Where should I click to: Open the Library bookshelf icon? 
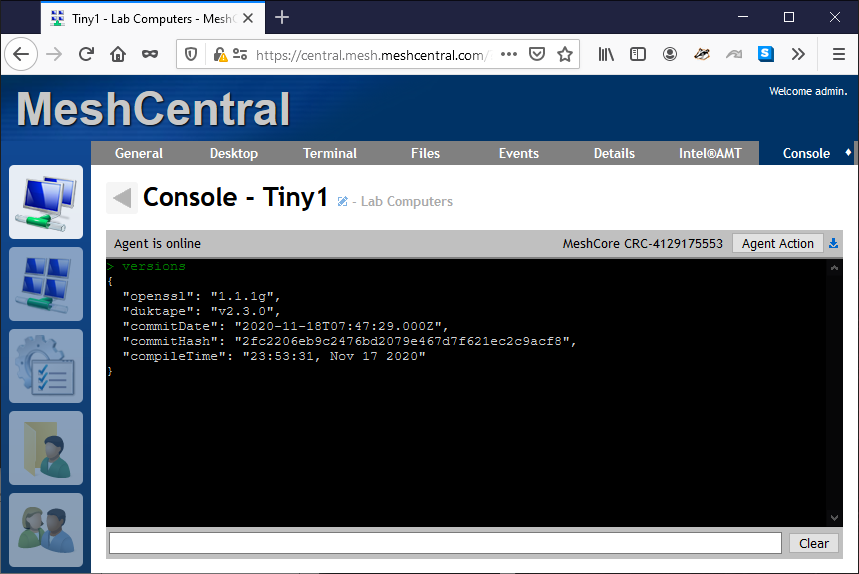coord(606,54)
